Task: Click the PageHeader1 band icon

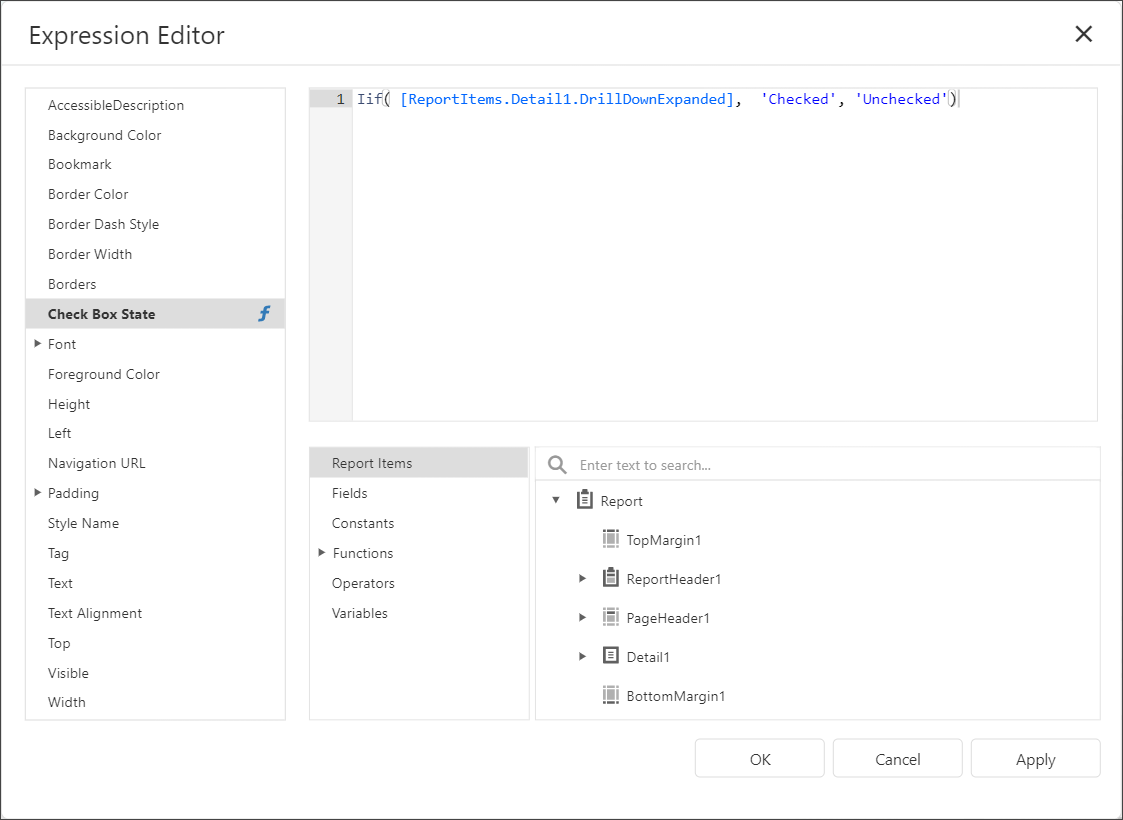Action: click(x=611, y=617)
